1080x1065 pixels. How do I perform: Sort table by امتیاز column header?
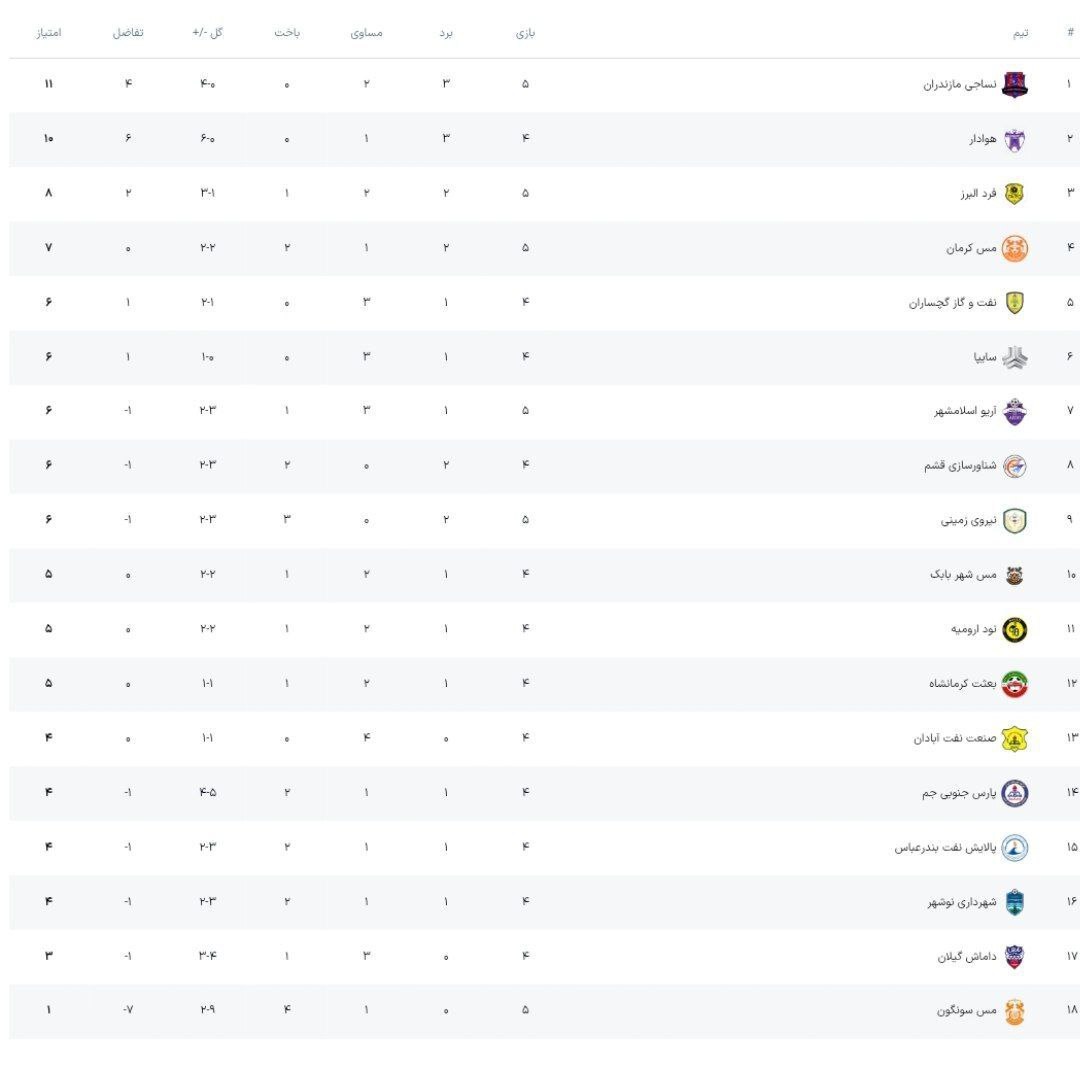[x=49, y=33]
